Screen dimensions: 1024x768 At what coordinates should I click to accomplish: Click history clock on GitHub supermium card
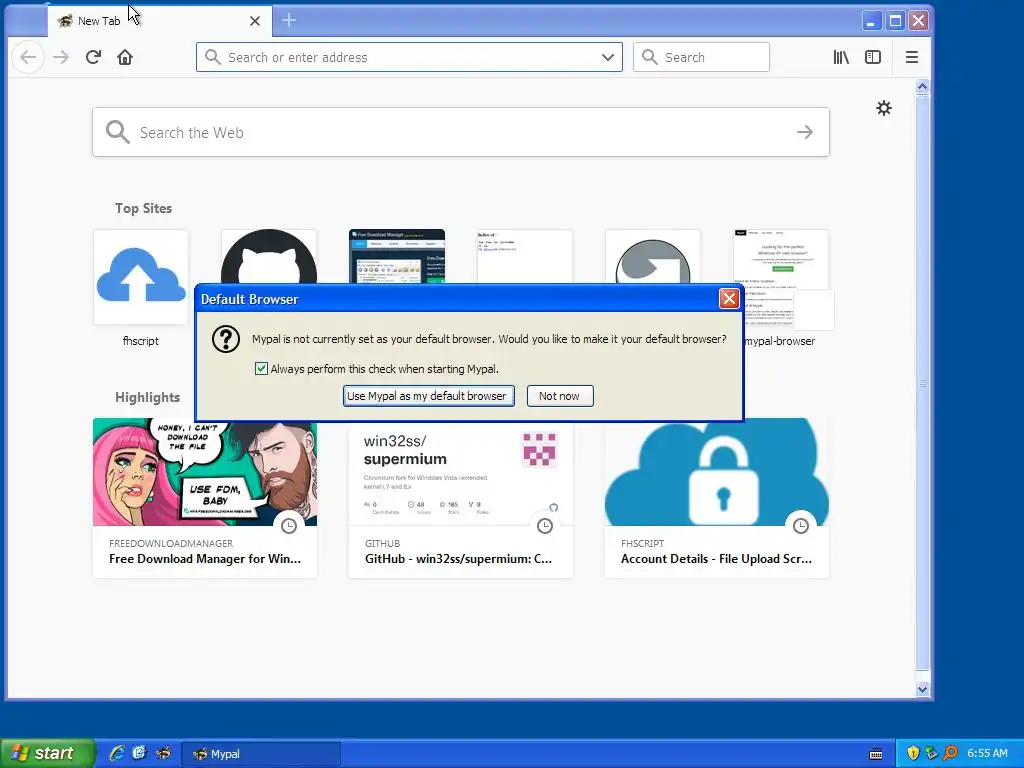[x=545, y=526]
